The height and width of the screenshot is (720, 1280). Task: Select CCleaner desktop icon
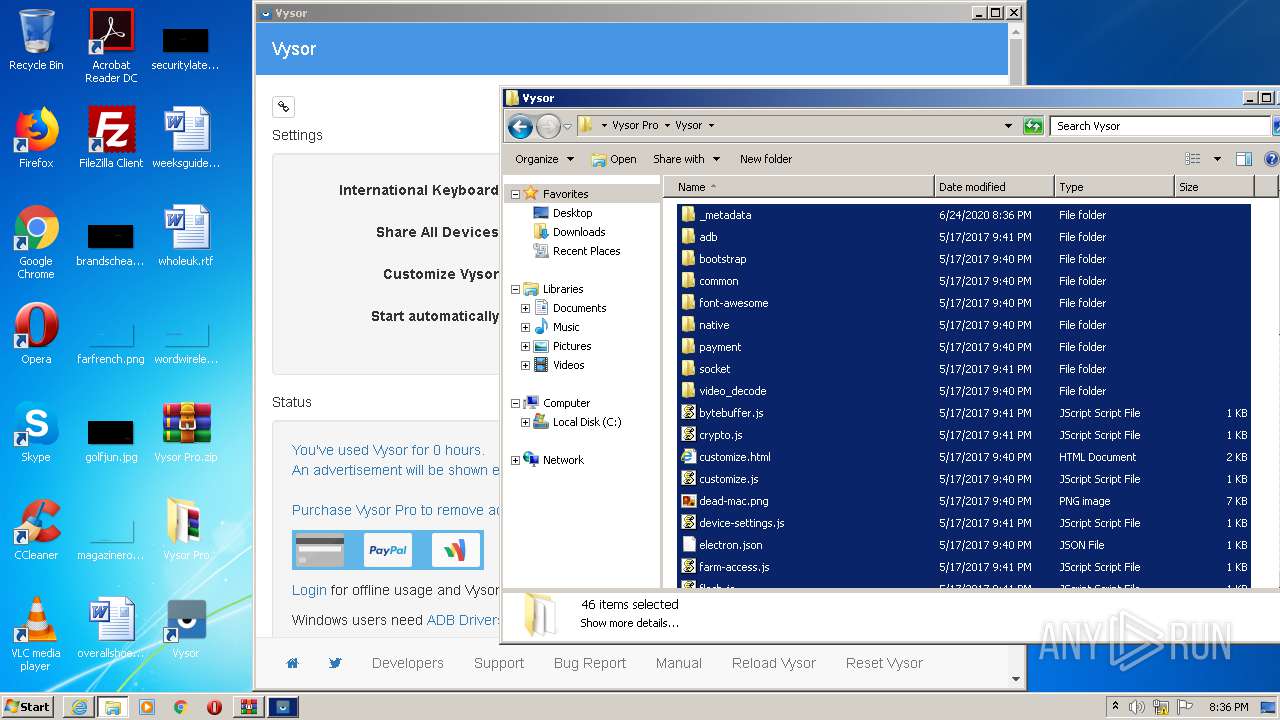[x=36, y=529]
